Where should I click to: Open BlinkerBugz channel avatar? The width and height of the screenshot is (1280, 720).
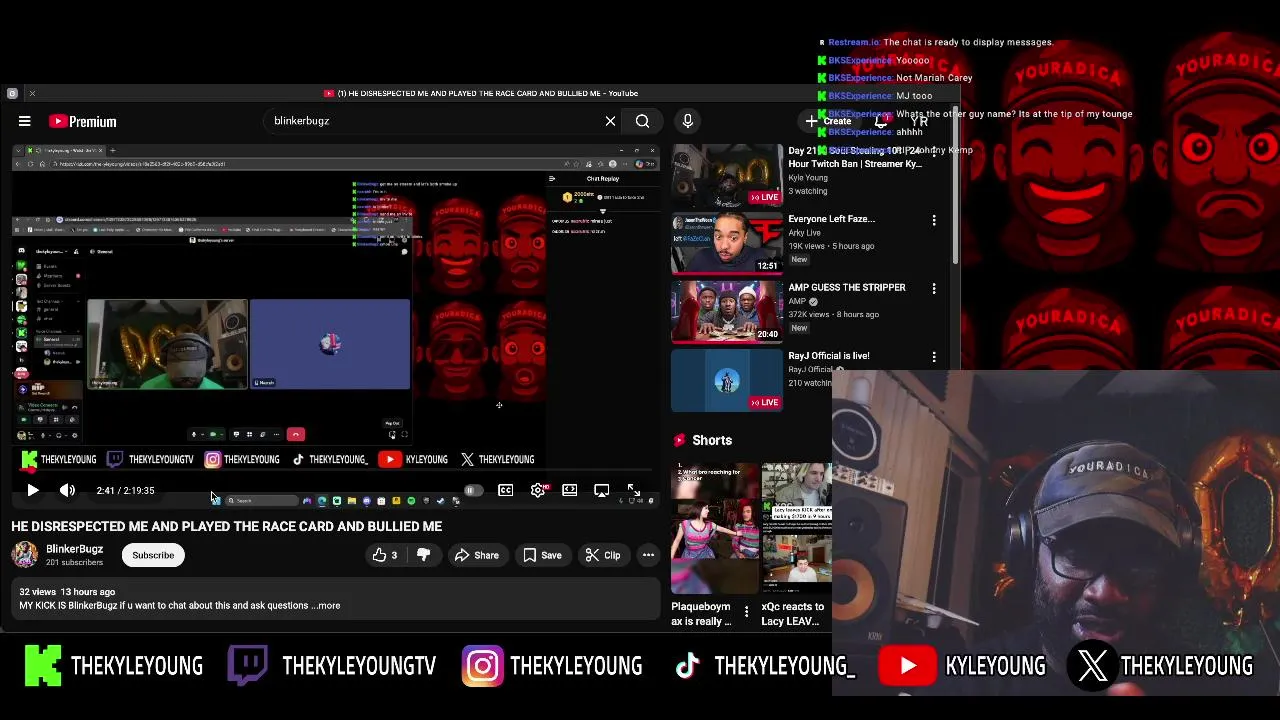pyautogui.click(x=25, y=555)
